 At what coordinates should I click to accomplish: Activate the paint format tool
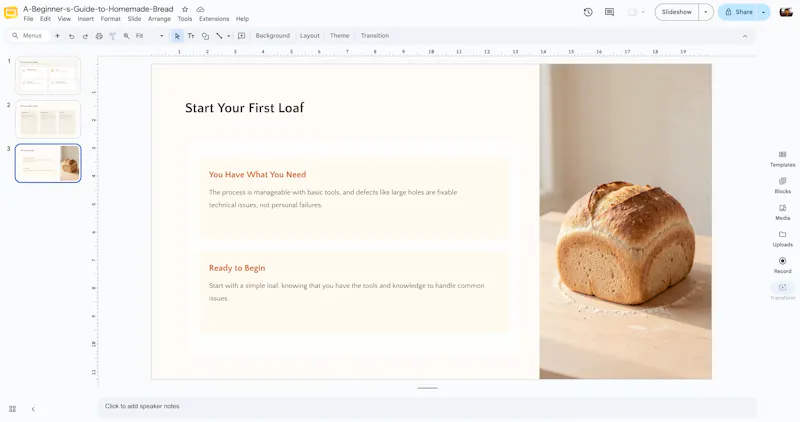(113, 36)
